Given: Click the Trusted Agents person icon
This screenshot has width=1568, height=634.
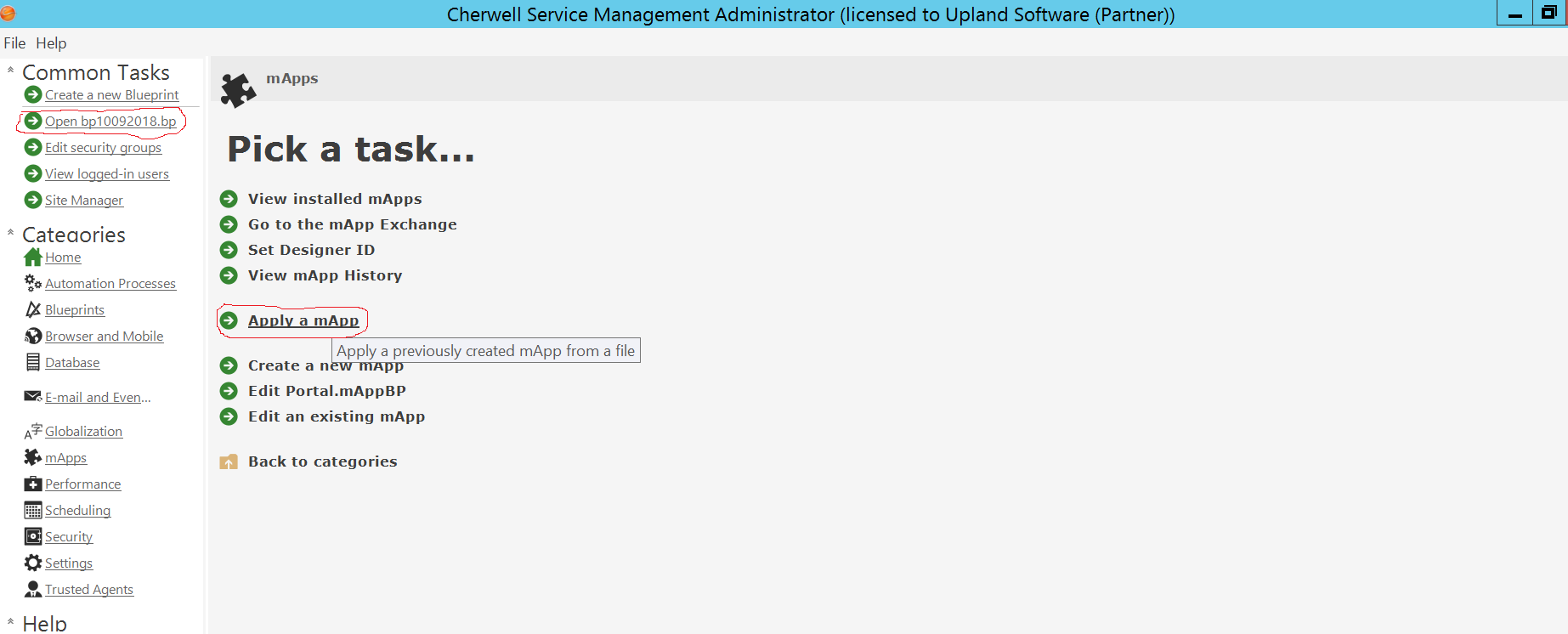Looking at the screenshot, I should (x=33, y=589).
